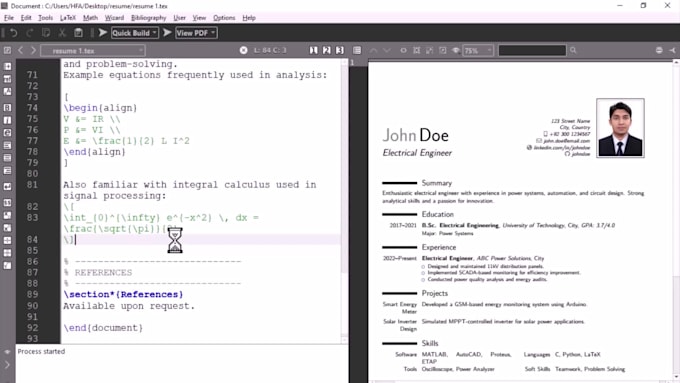Image resolution: width=680 pixels, height=383 pixels.
Task: Click the PDF search text field
Action: point(532,50)
